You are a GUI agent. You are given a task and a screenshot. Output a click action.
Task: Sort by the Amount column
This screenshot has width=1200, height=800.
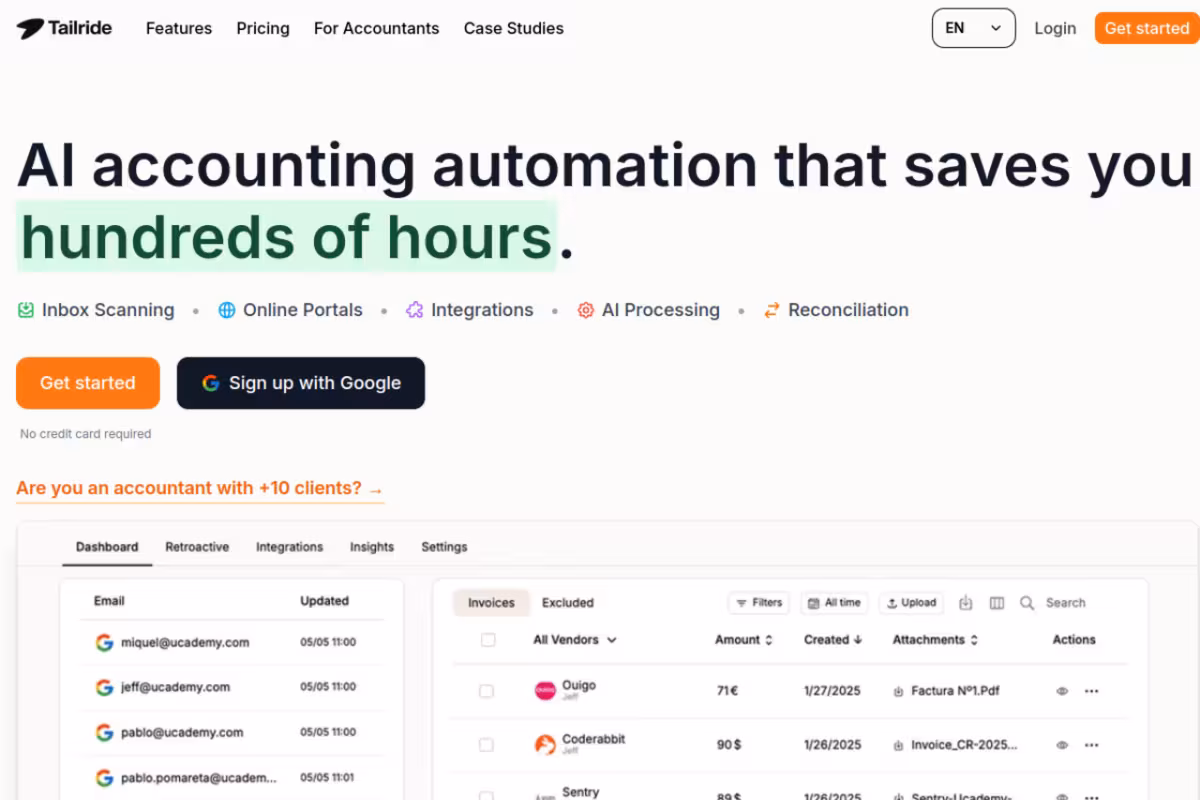point(744,640)
